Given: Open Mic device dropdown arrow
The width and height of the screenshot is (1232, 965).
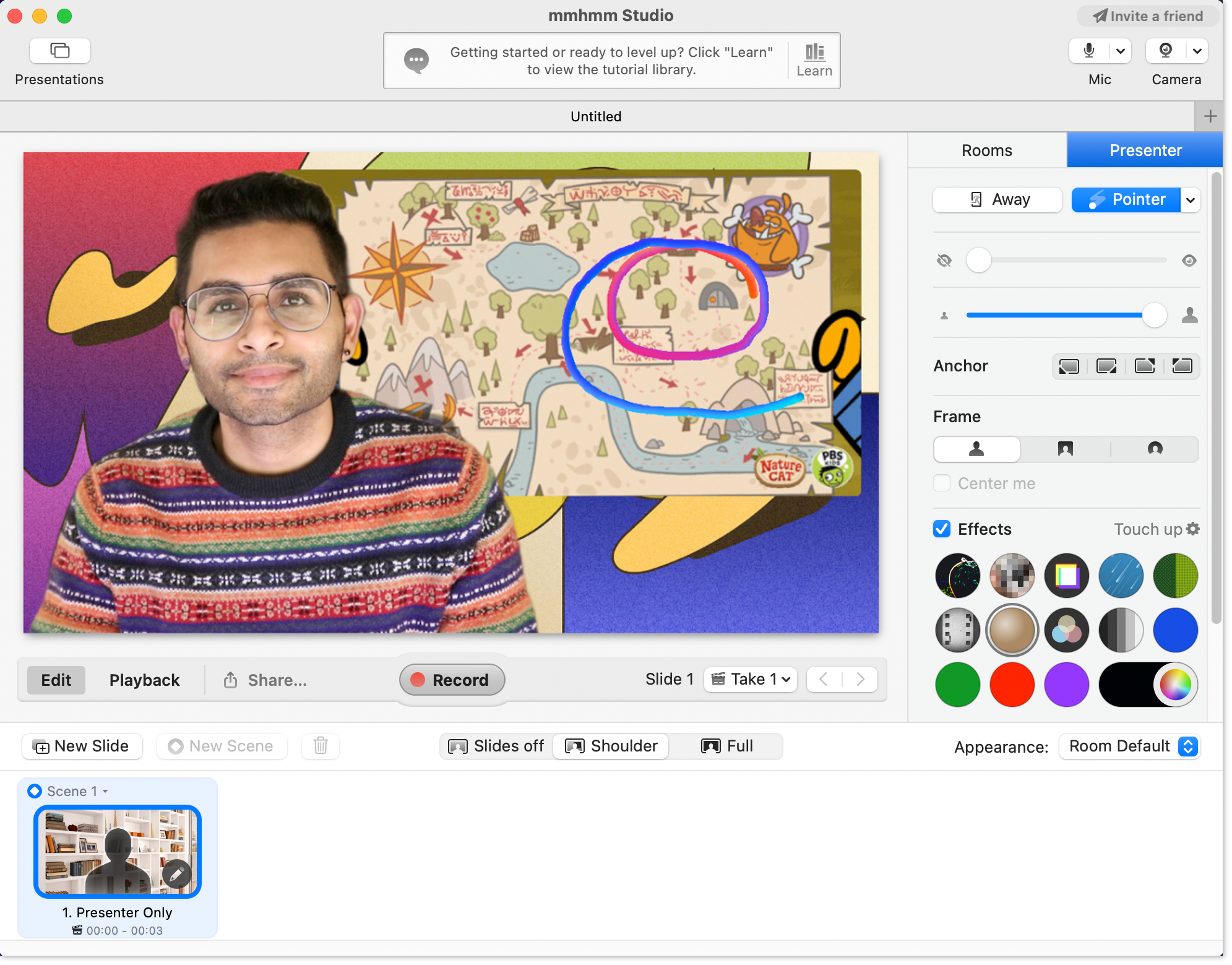Looking at the screenshot, I should point(1120,51).
